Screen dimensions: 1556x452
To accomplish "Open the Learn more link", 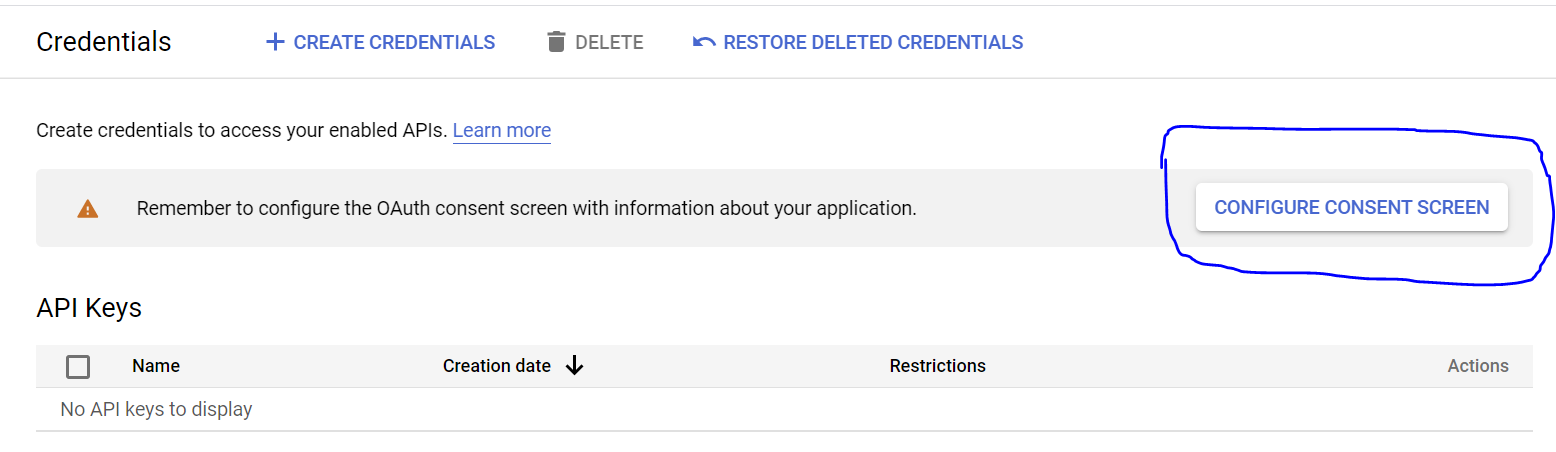I will 502,130.
